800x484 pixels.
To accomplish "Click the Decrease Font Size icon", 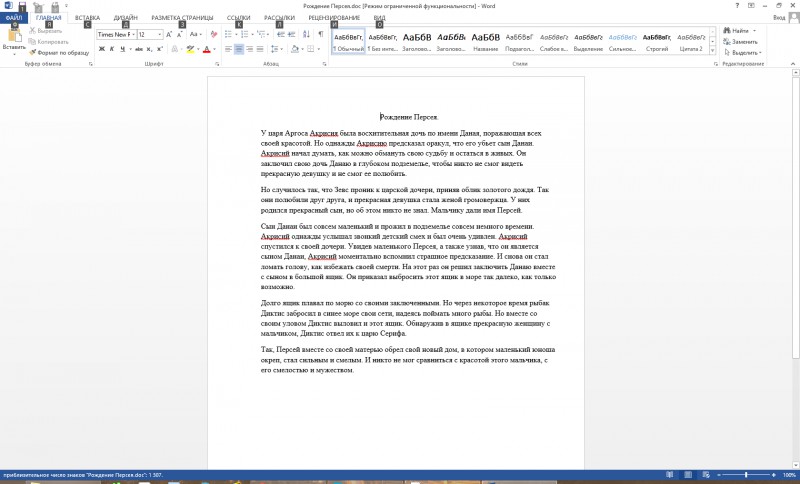I will pyautogui.click(x=180, y=35).
